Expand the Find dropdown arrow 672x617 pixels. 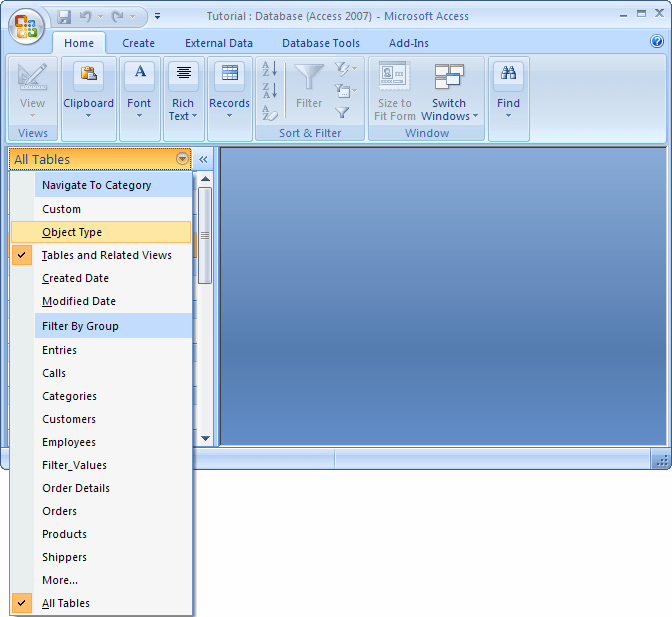coord(508,116)
